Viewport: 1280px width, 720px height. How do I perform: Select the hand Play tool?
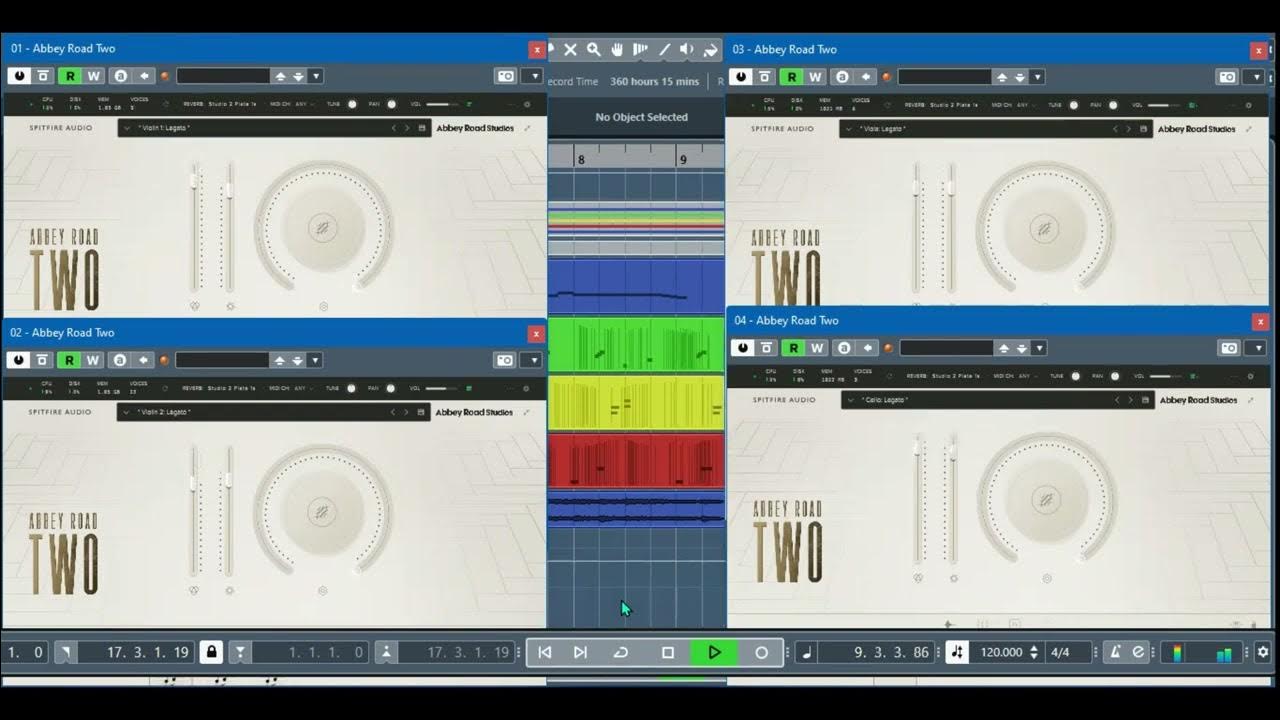pos(617,49)
